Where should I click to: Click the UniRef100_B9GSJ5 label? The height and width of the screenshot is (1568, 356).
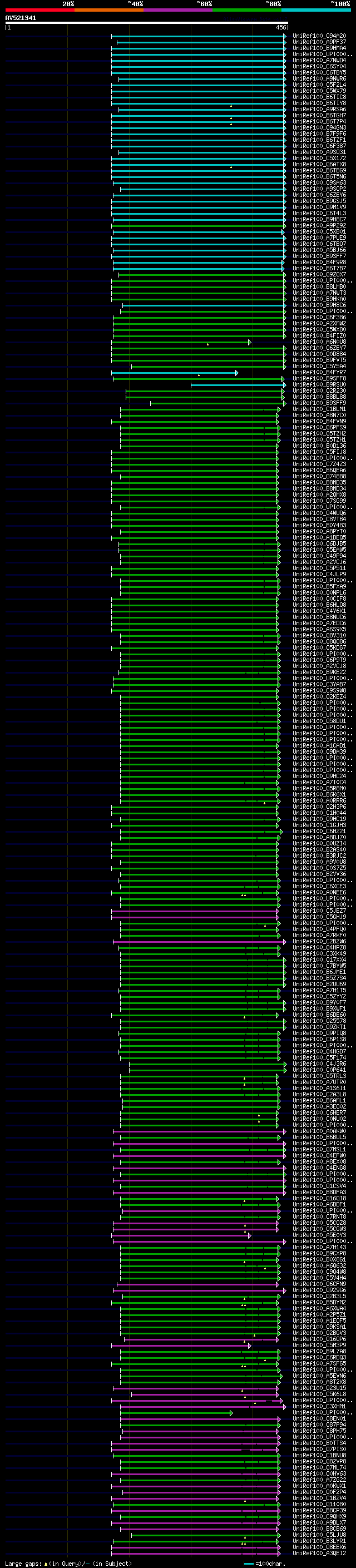tap(319, 201)
